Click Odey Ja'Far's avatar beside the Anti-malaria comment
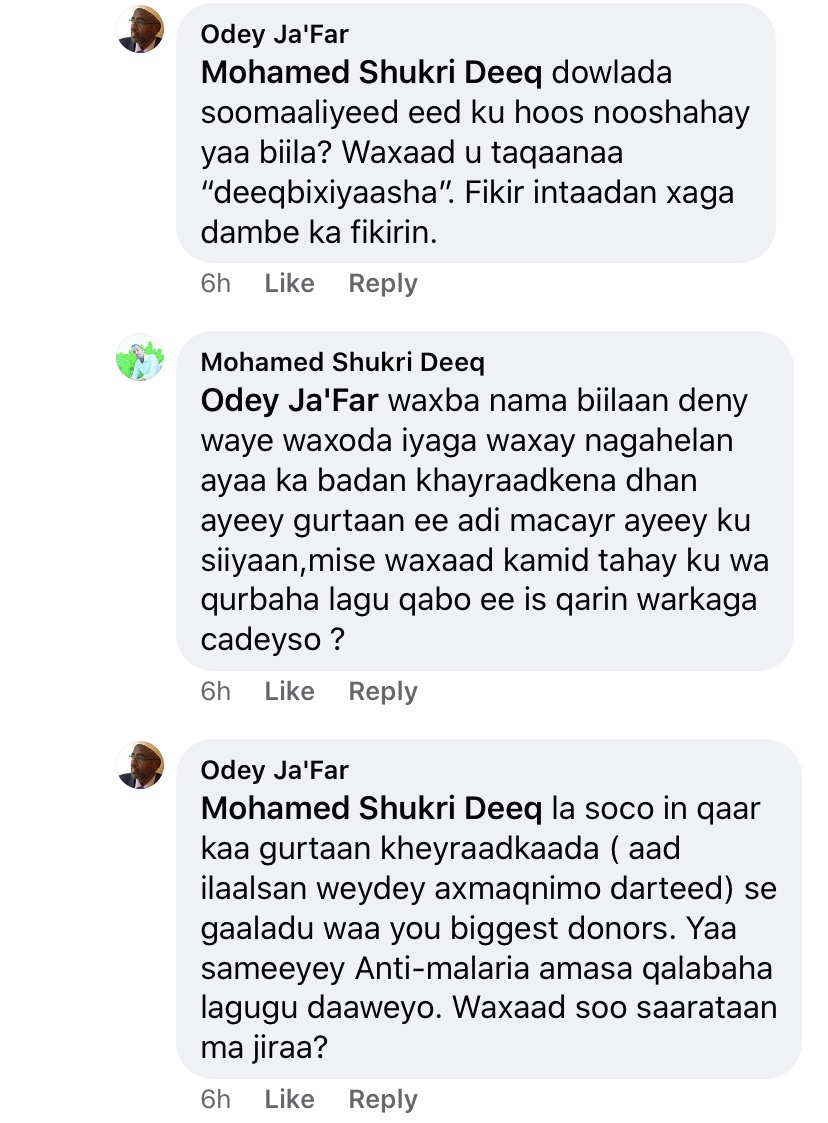This screenshot has height=1123, width=828. tap(140, 765)
